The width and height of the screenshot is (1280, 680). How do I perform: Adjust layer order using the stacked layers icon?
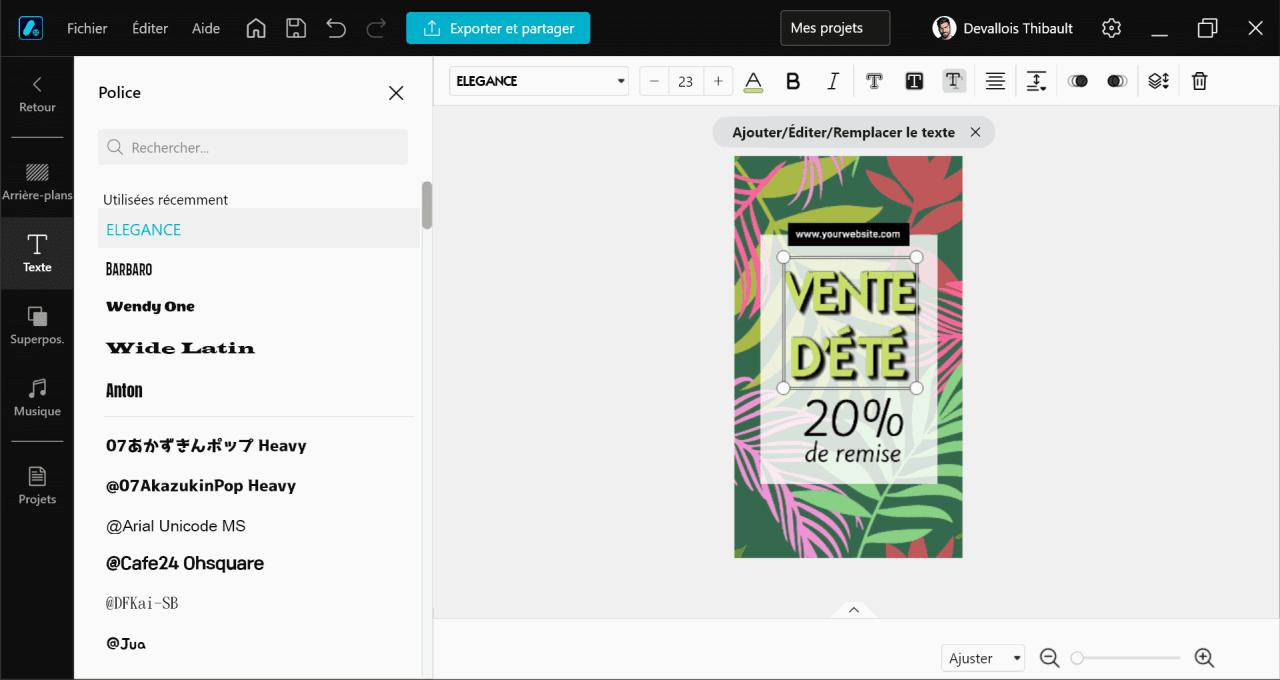click(x=1158, y=81)
